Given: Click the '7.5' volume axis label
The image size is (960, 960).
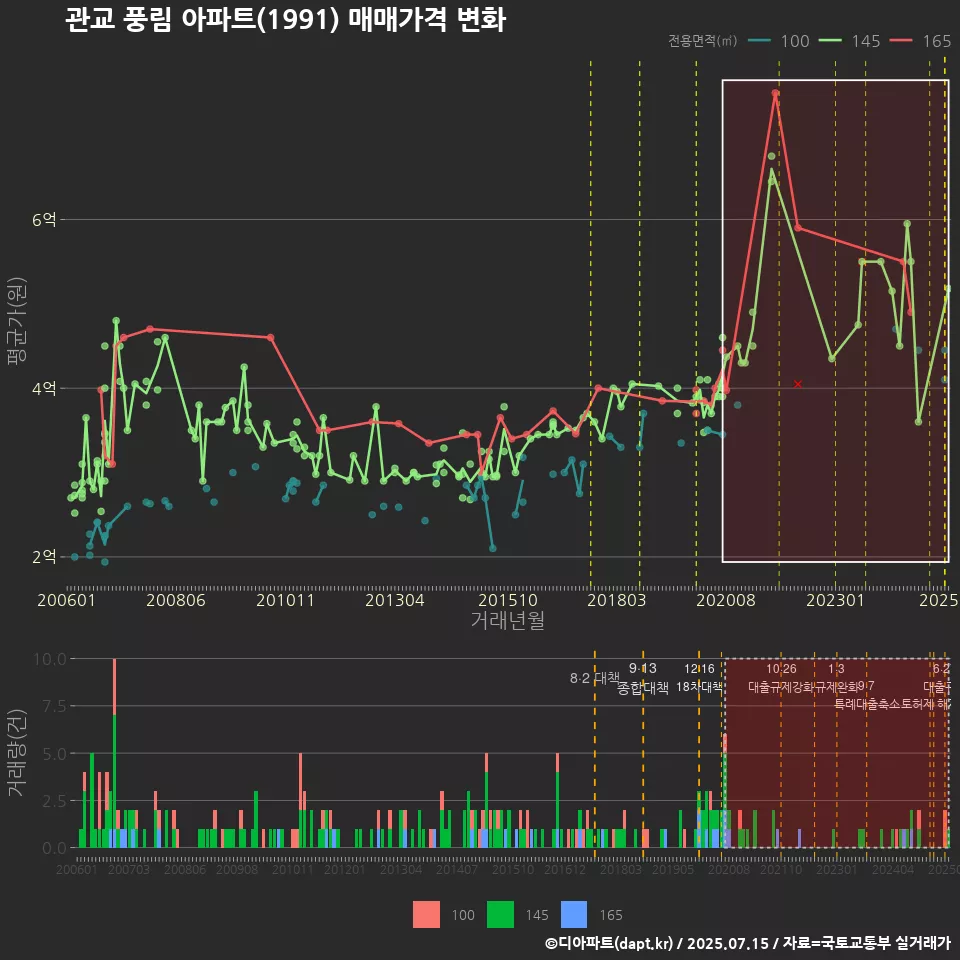Looking at the screenshot, I should [x=54, y=706].
